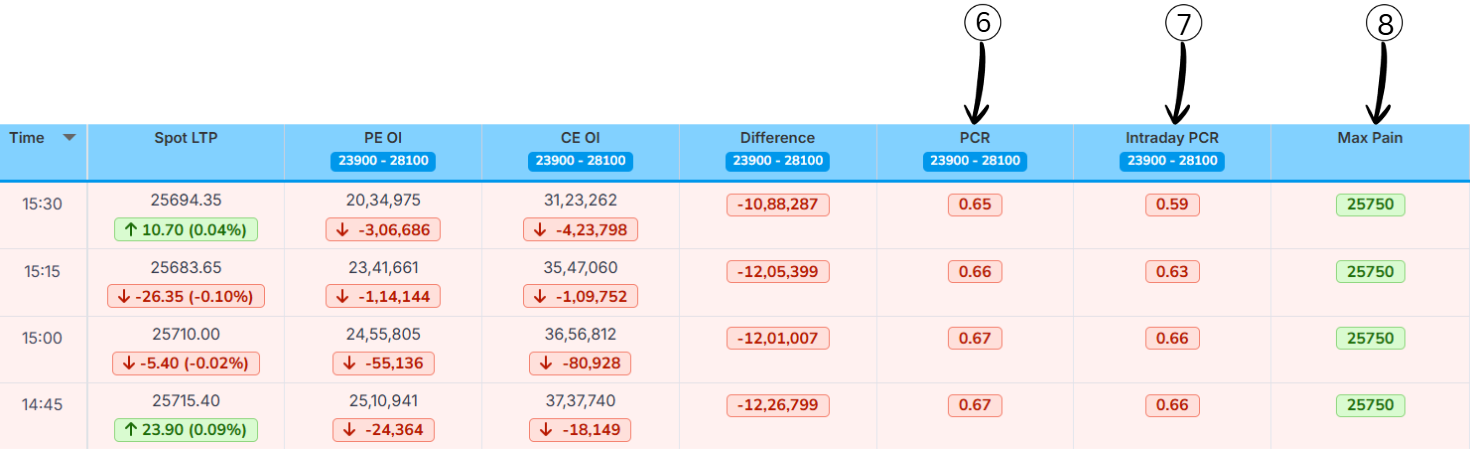Click the Time column sort arrow
Image resolution: width=1470 pixels, height=451 pixels.
coord(69,138)
